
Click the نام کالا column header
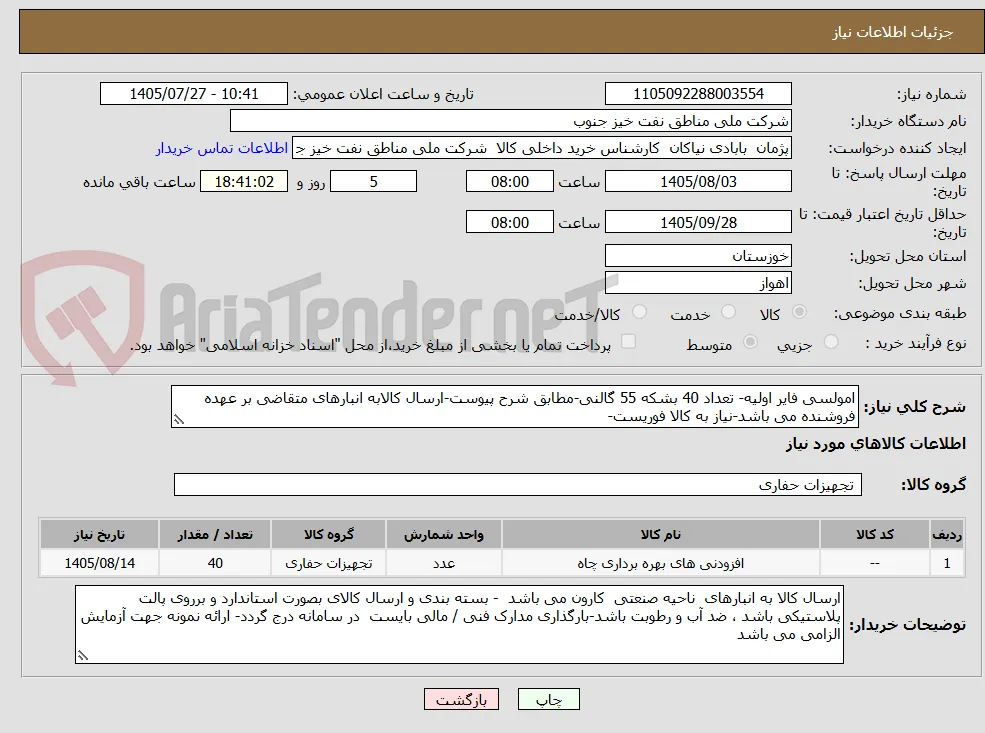(x=660, y=535)
